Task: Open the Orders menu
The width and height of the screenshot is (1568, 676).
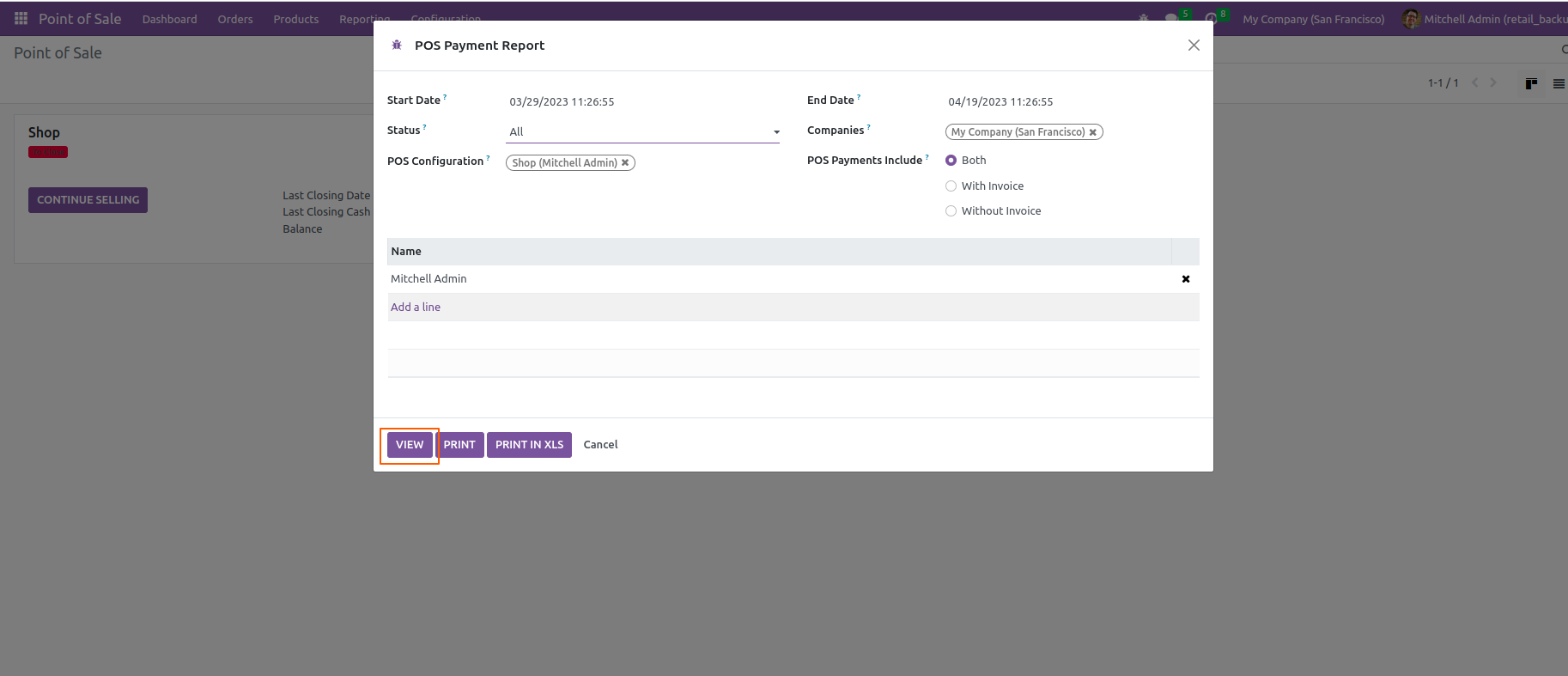Action: coord(234,19)
